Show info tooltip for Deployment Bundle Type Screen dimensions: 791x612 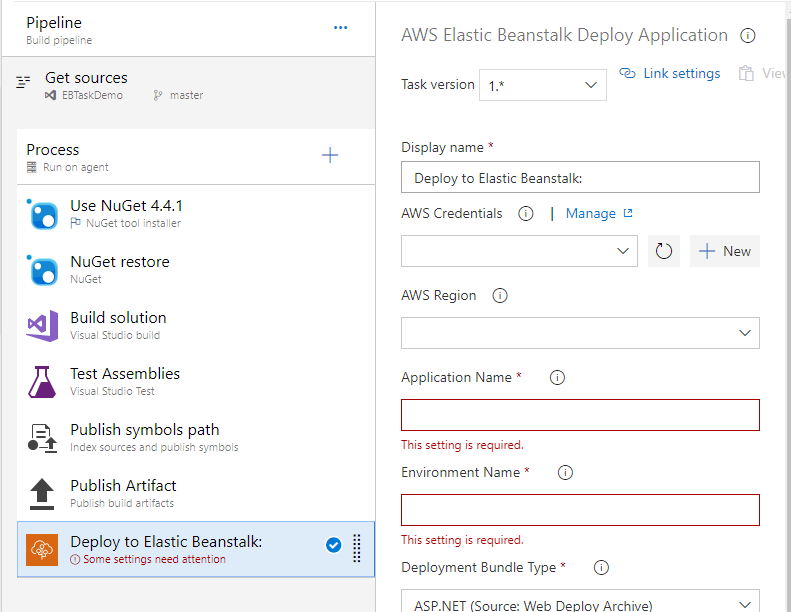pos(601,568)
